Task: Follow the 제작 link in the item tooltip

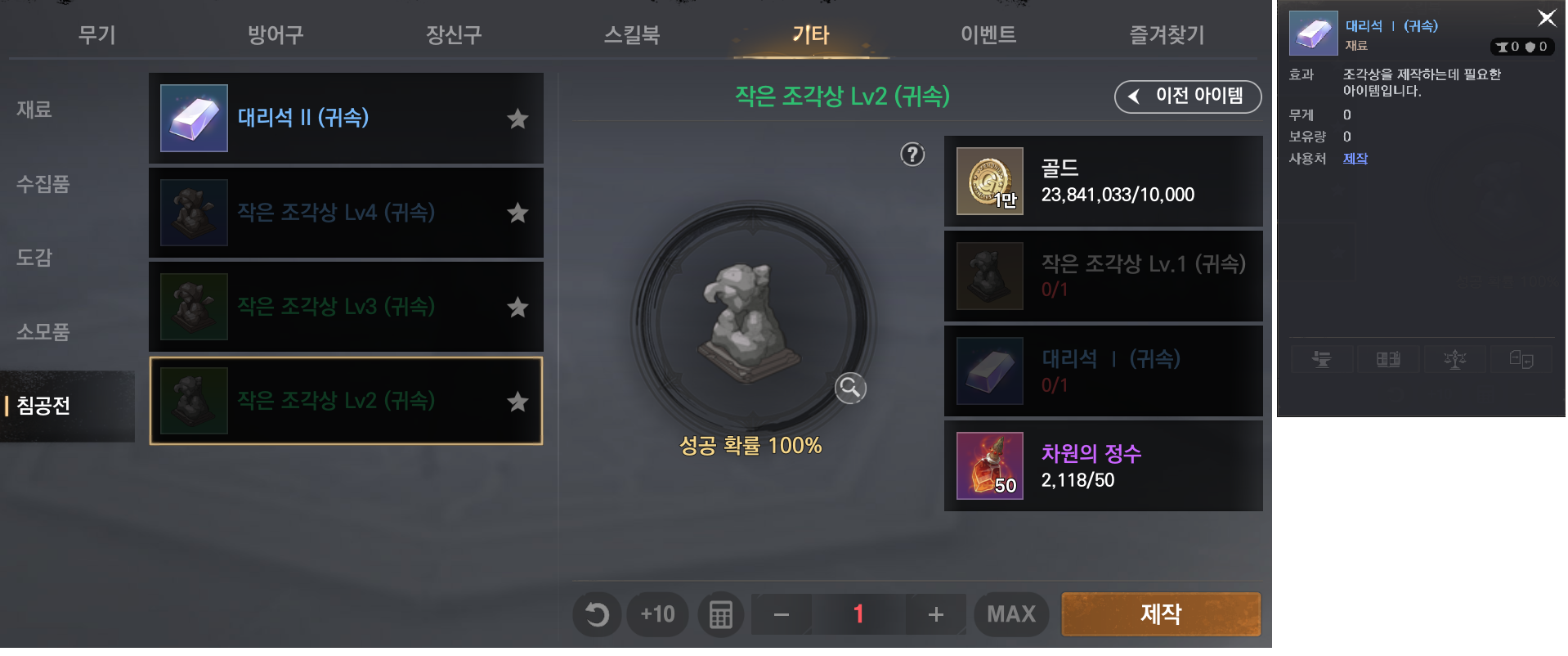Action: [1355, 159]
